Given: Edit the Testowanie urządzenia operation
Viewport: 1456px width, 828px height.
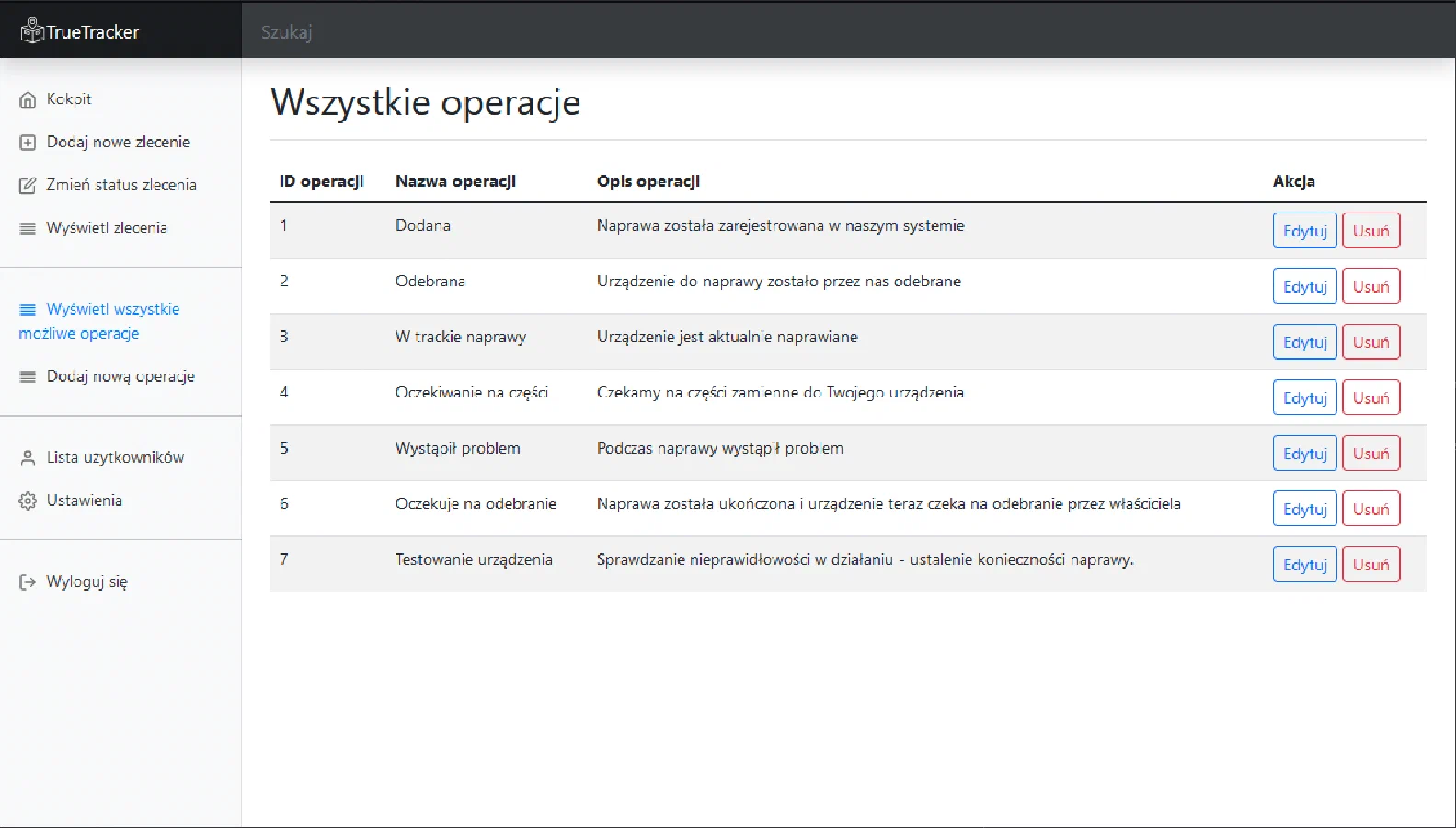Looking at the screenshot, I should [x=1304, y=565].
